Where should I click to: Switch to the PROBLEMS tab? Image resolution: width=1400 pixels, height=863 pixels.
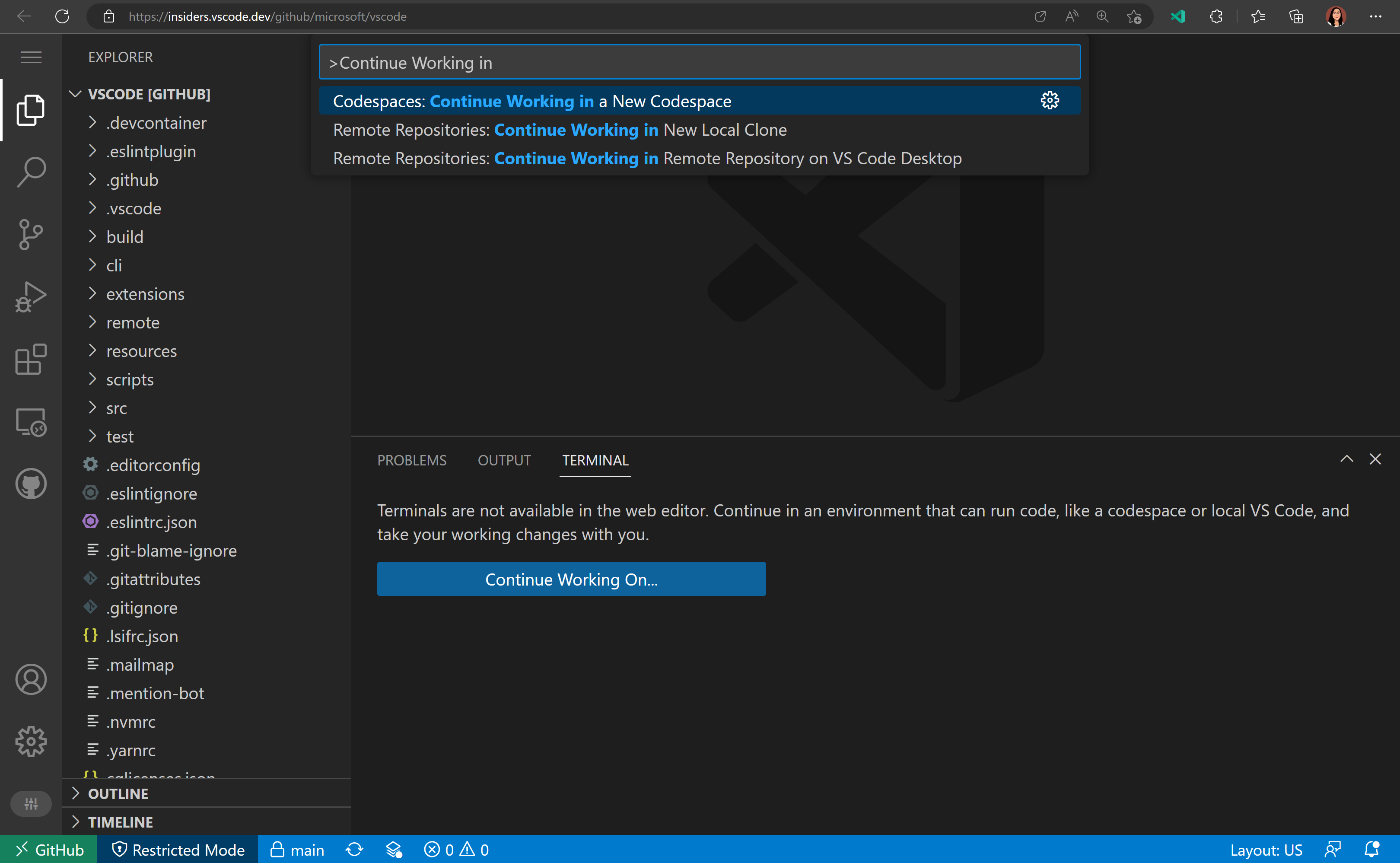click(411, 460)
